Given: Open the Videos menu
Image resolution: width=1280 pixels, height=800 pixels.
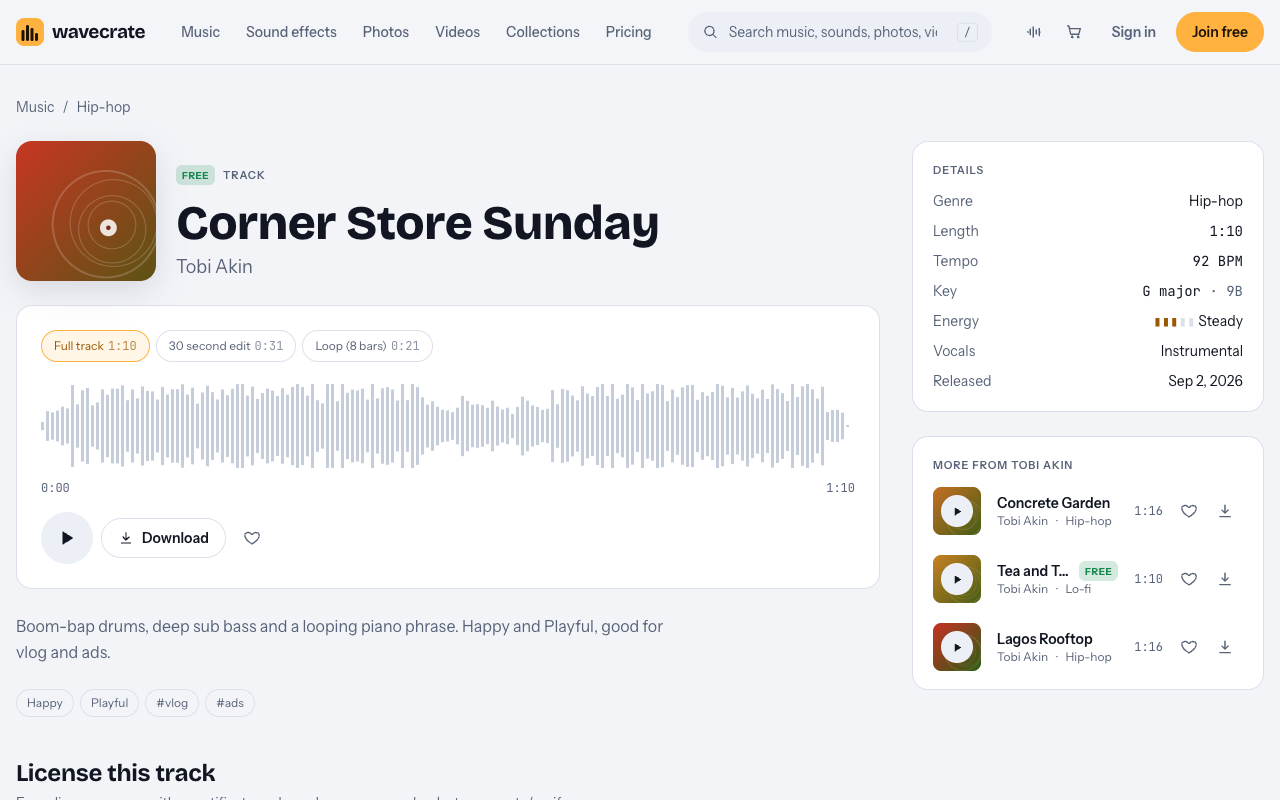Looking at the screenshot, I should [x=457, y=32].
